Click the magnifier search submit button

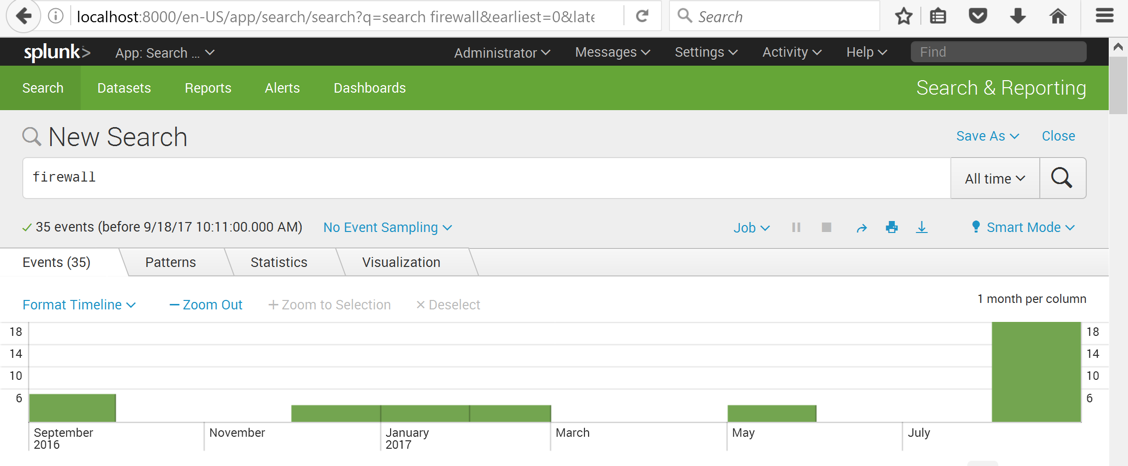[1062, 178]
